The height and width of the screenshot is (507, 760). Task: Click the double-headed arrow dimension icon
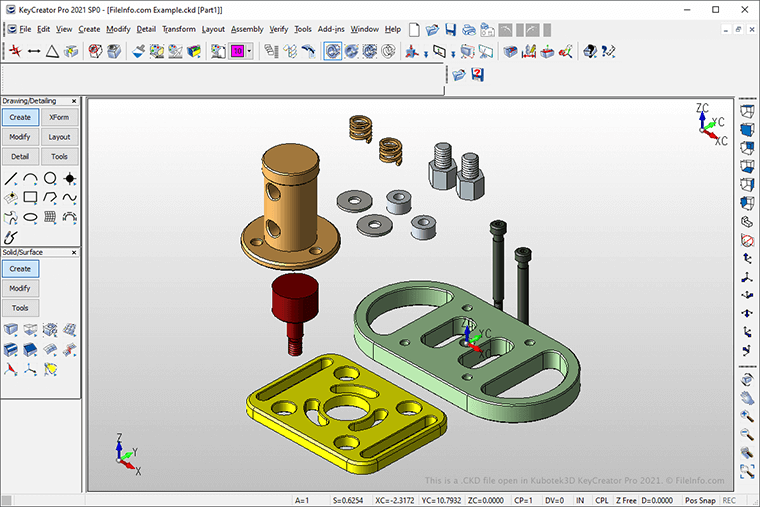(34, 51)
